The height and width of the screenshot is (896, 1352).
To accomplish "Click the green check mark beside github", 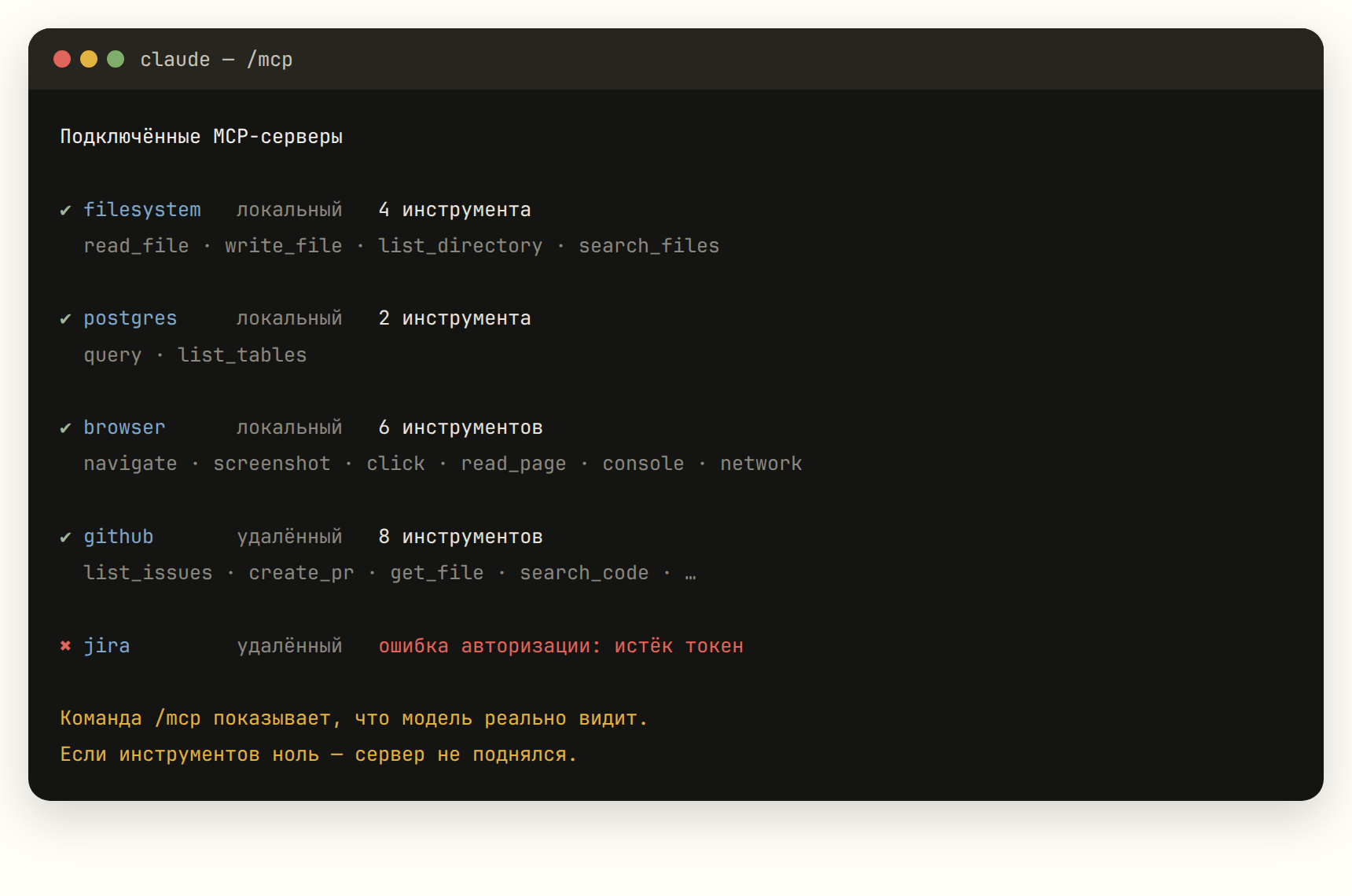I will (65, 537).
